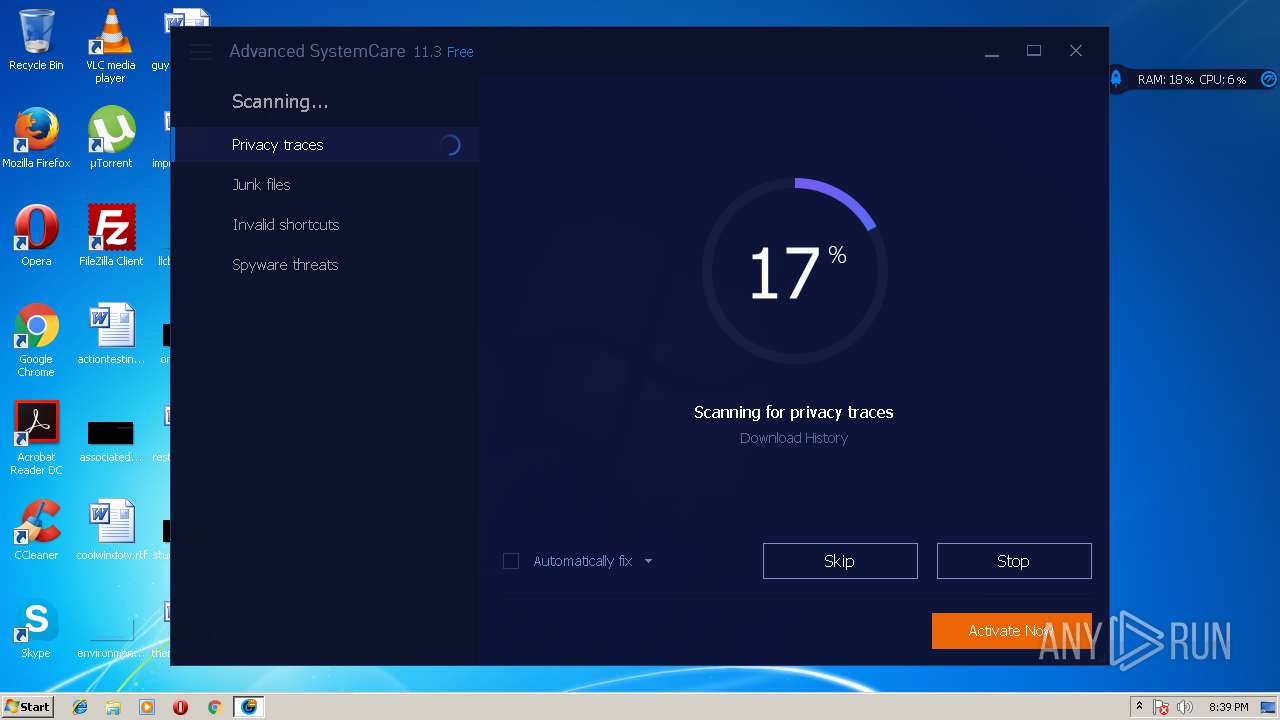The width and height of the screenshot is (1280, 720).
Task: Select Junk files in scan list
Action: 261,185
